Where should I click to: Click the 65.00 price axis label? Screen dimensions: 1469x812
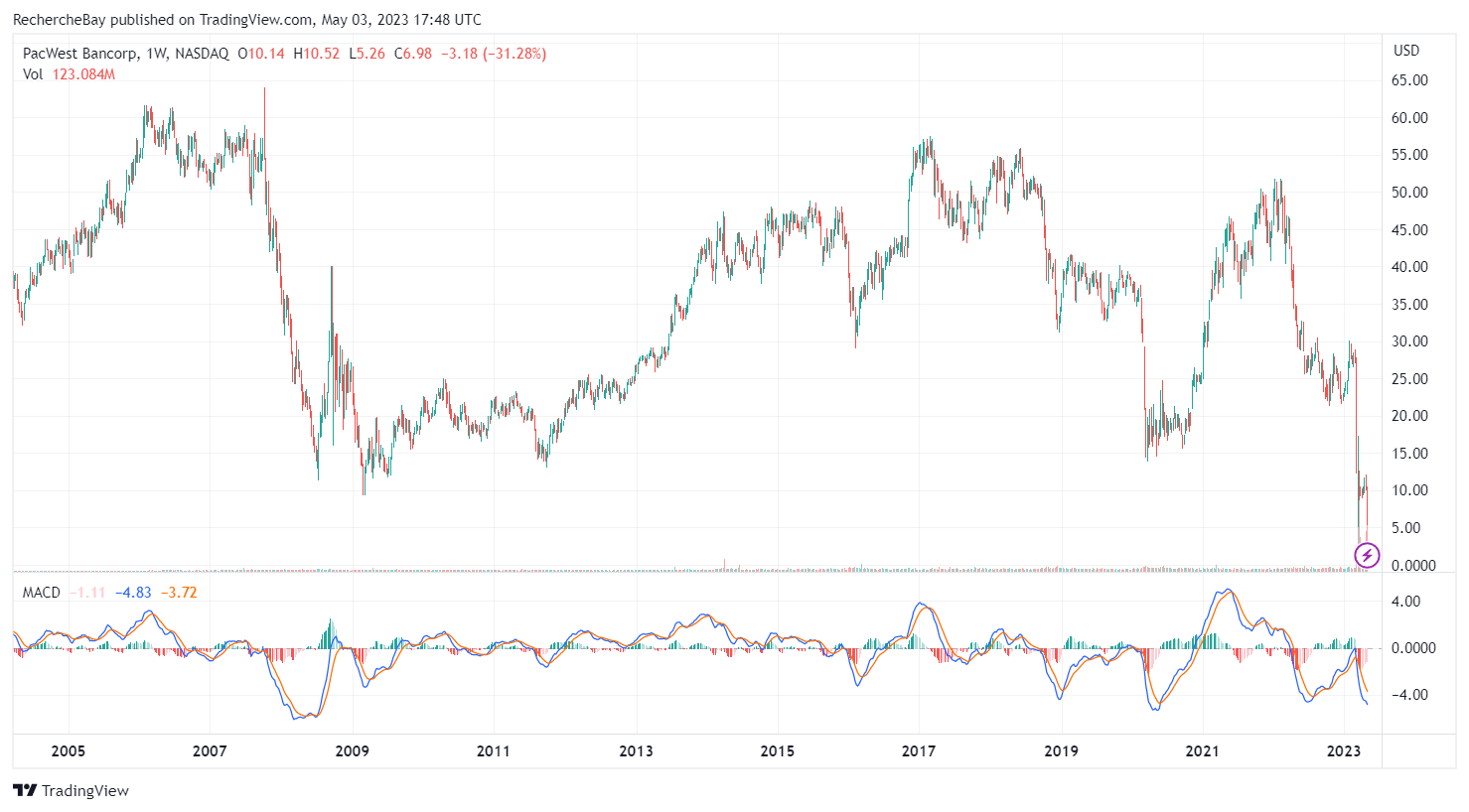pos(1409,80)
